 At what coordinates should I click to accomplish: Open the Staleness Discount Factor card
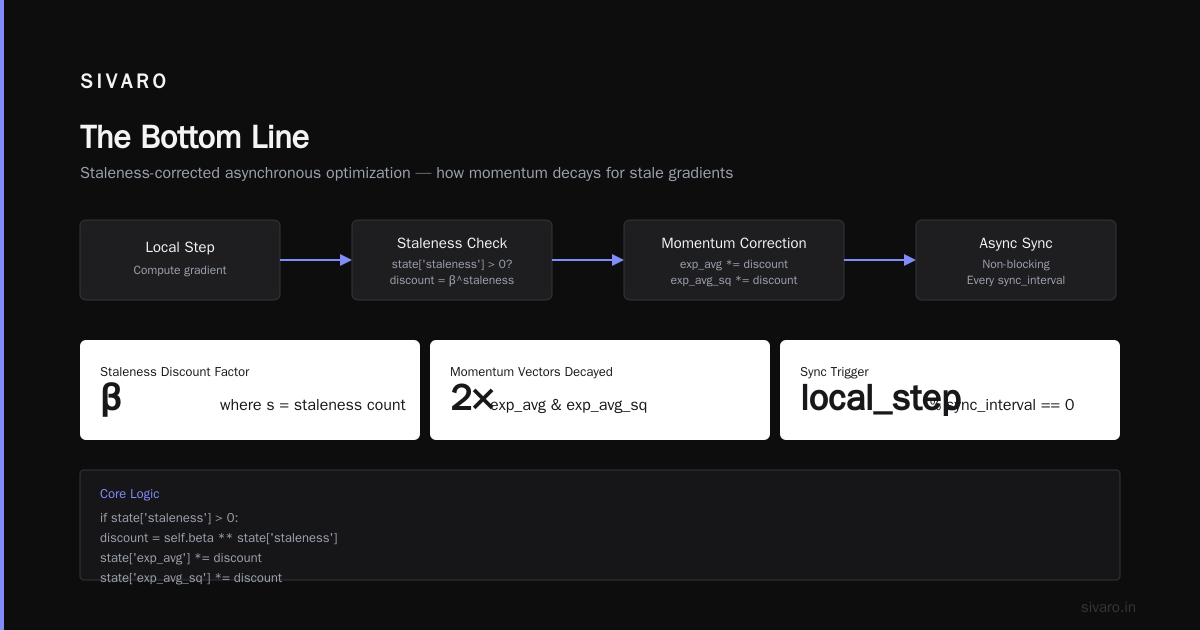250,390
